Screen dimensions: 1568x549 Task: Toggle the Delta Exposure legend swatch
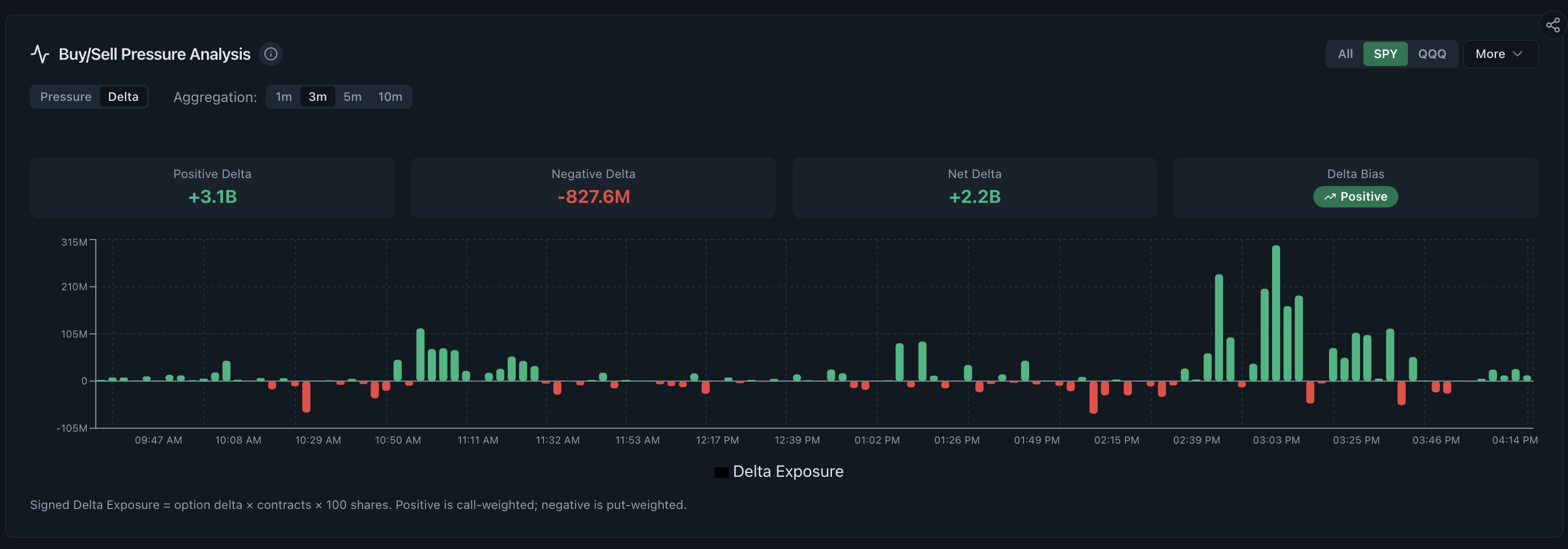pos(721,472)
